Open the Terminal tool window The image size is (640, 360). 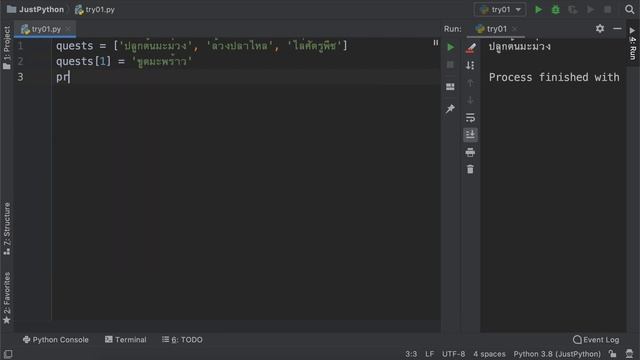pyautogui.click(x=126, y=340)
